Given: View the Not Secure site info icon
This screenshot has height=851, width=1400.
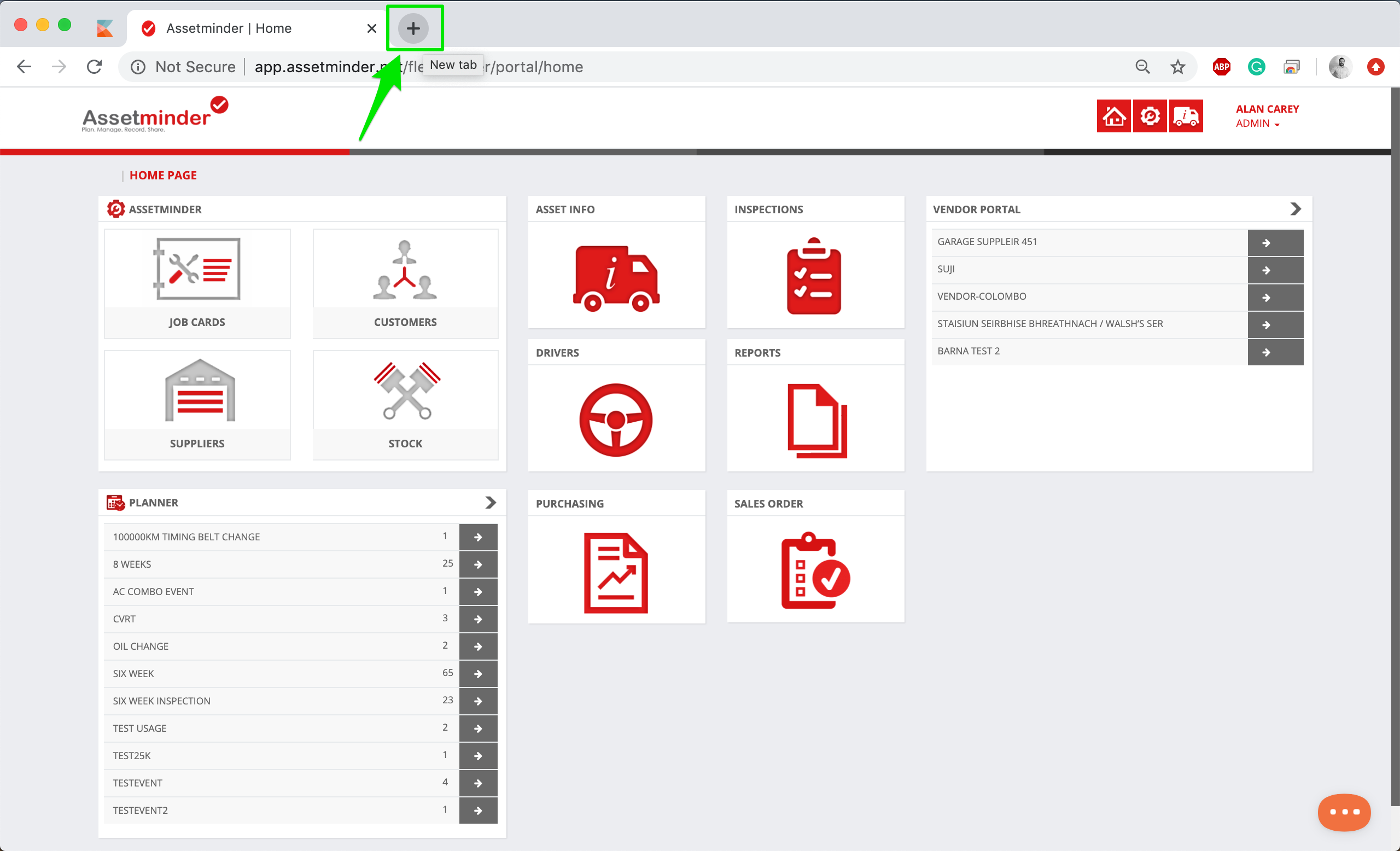Looking at the screenshot, I should 137,67.
